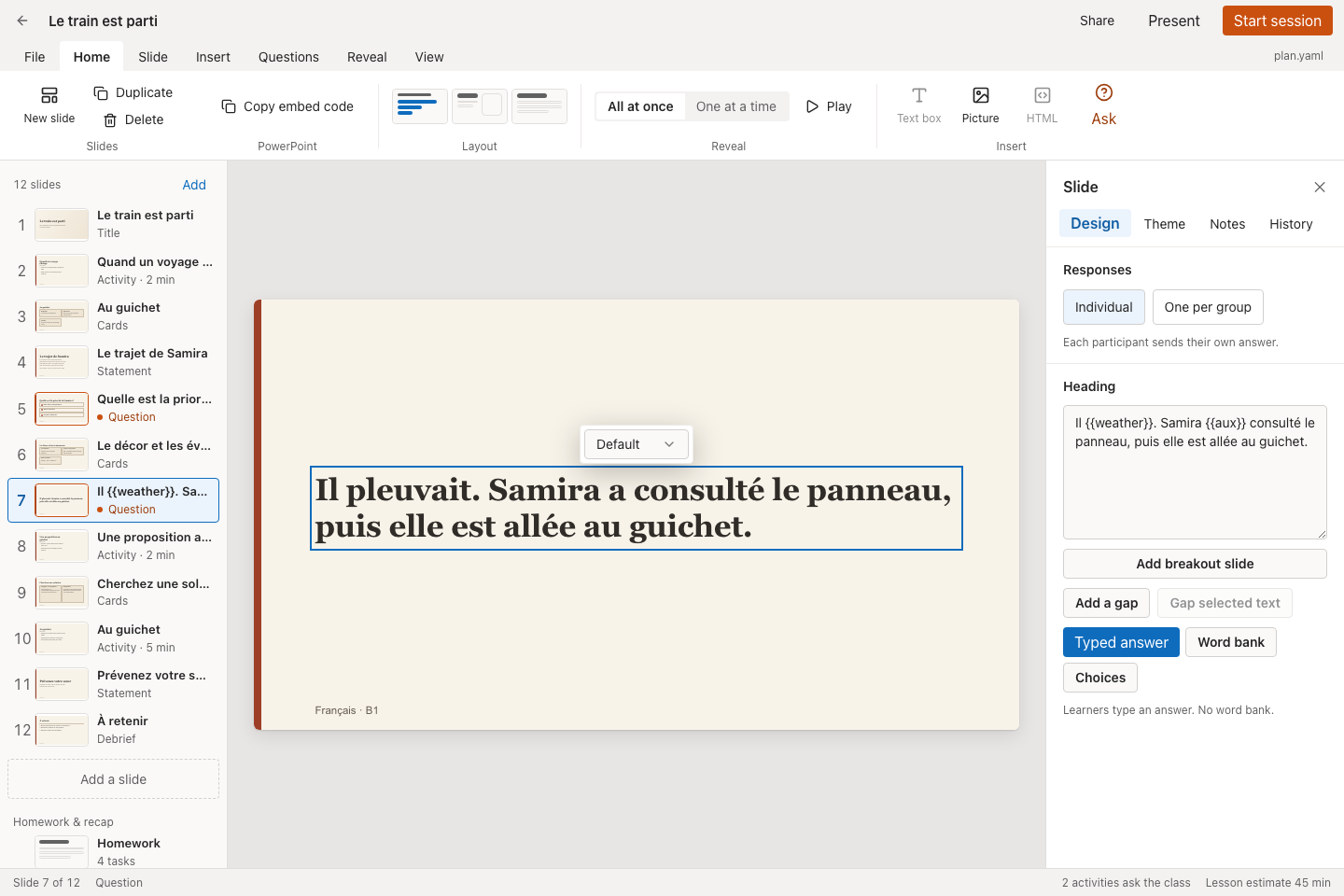Open the Questions ribbon tab
This screenshot has width=1344, height=896.
coord(288,57)
